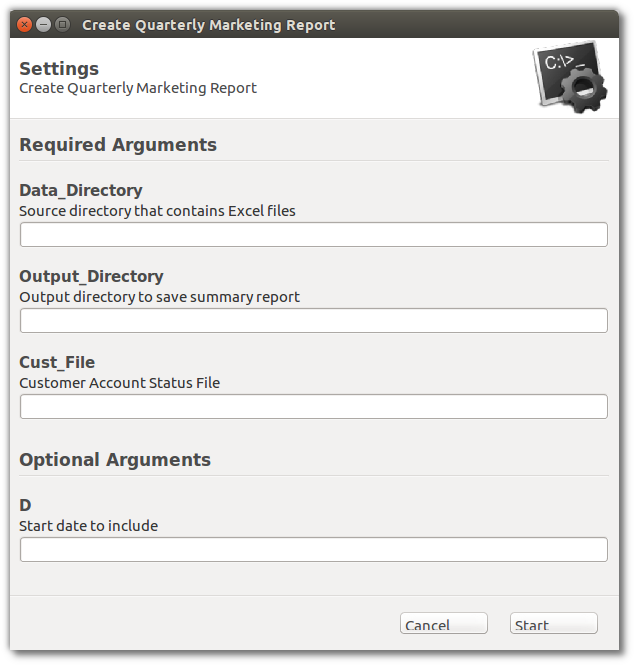Close the Create Quarterly Marketing Report window
This screenshot has height=666, width=635.
pyautogui.click(x=25, y=25)
